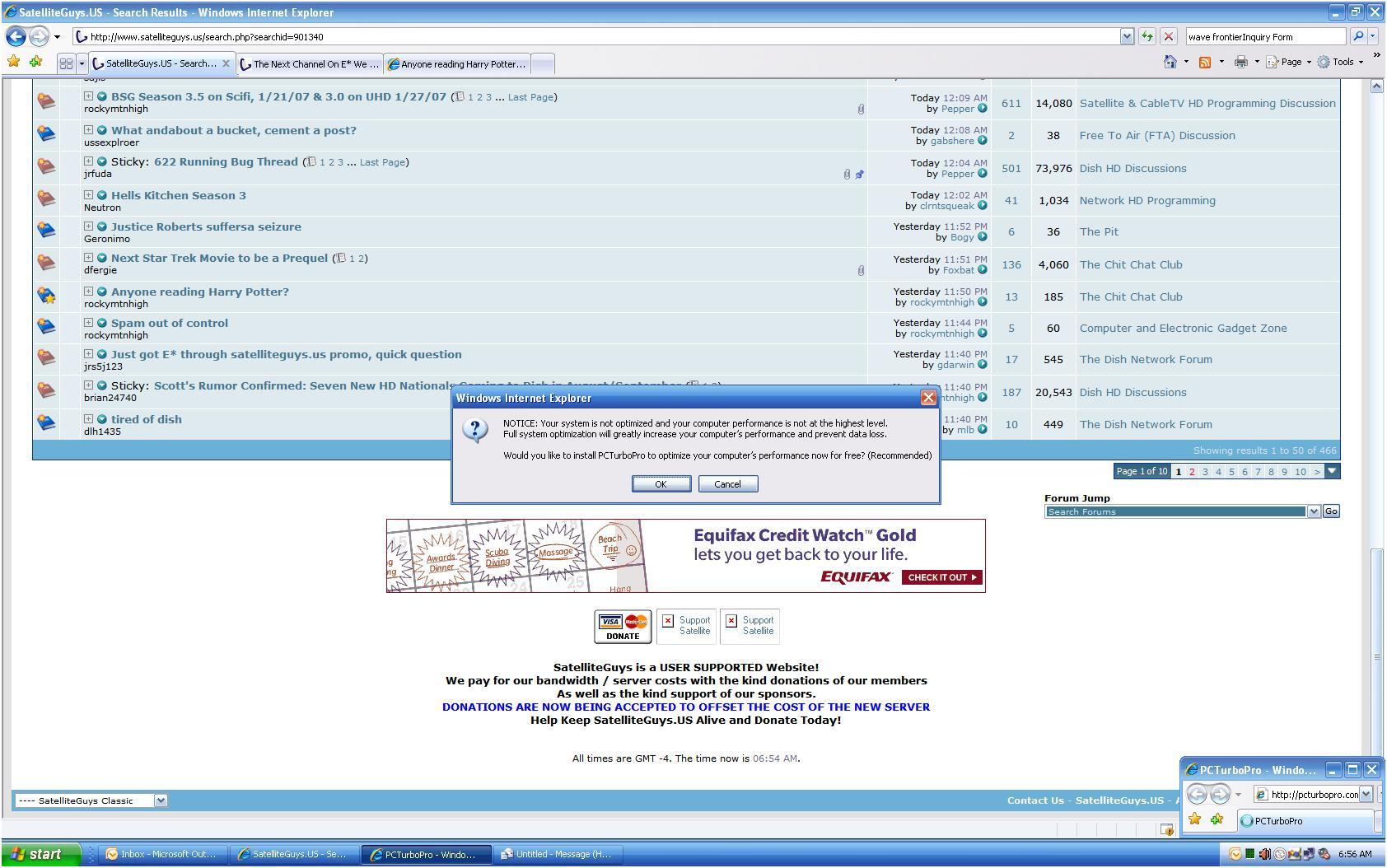Open the Search Forums jump dropdown
Viewport: 1387px width, 868px height.
click(x=1313, y=511)
